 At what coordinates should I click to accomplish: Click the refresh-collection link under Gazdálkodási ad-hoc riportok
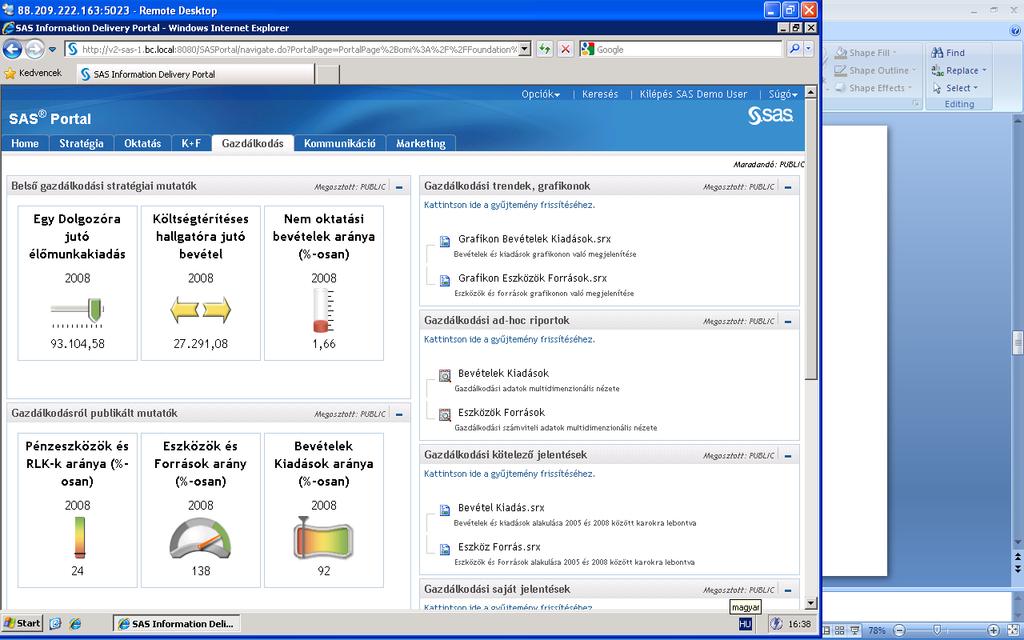point(509,340)
